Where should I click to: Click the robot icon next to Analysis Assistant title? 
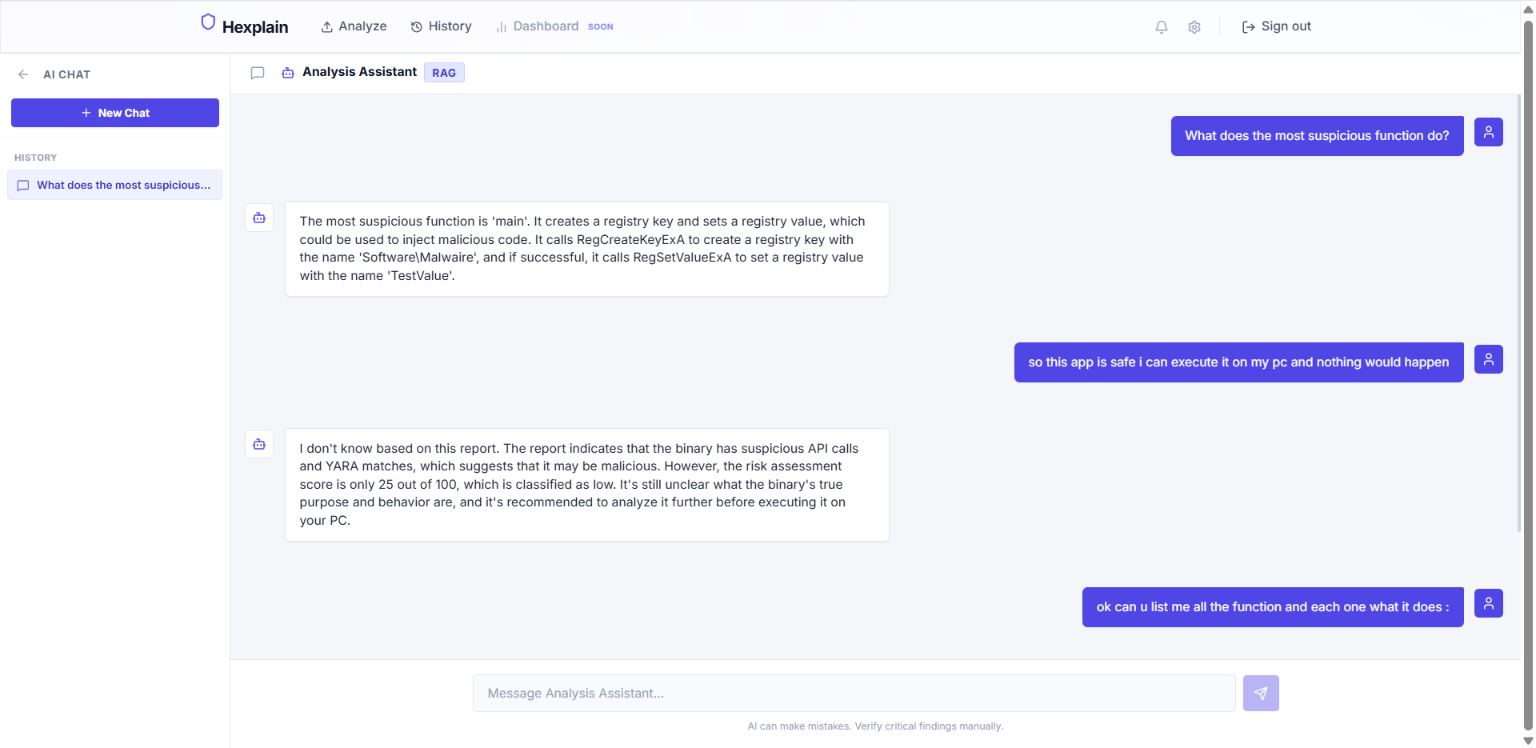[288, 73]
